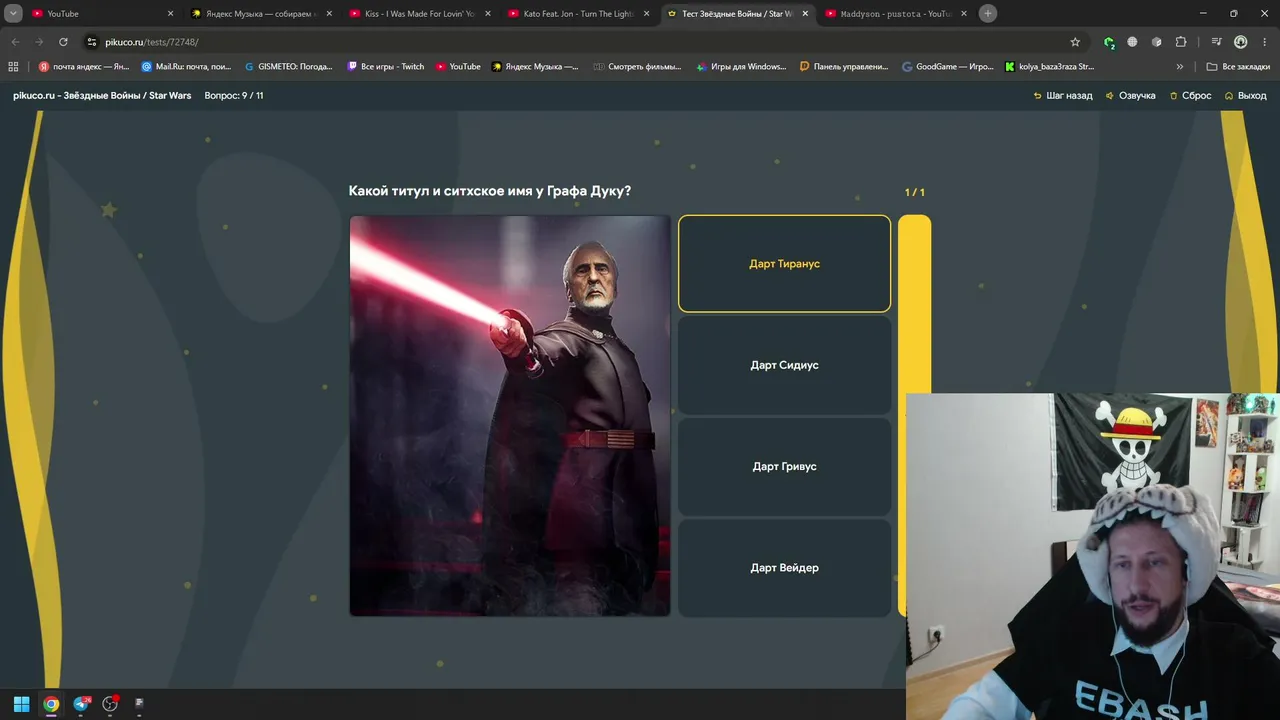The width and height of the screenshot is (1280, 720).
Task: Open the Mail.Ru bookmark
Action: point(186,67)
